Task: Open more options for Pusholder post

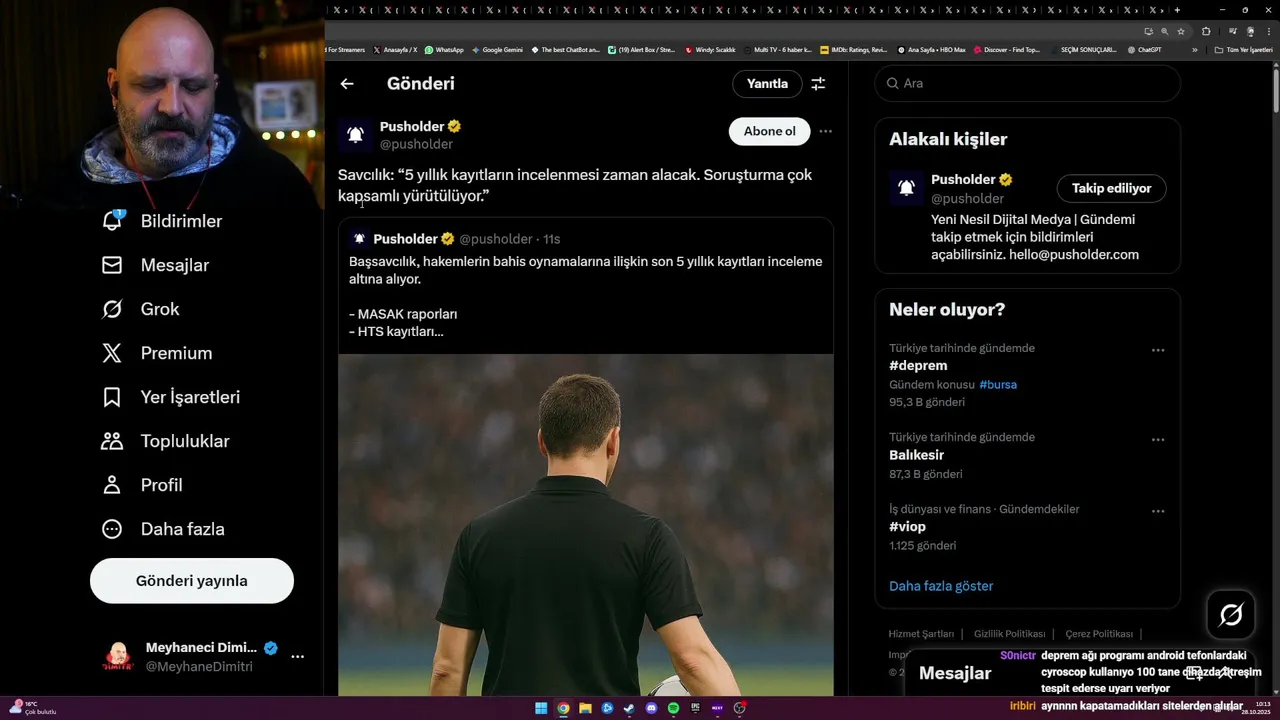Action: click(825, 131)
